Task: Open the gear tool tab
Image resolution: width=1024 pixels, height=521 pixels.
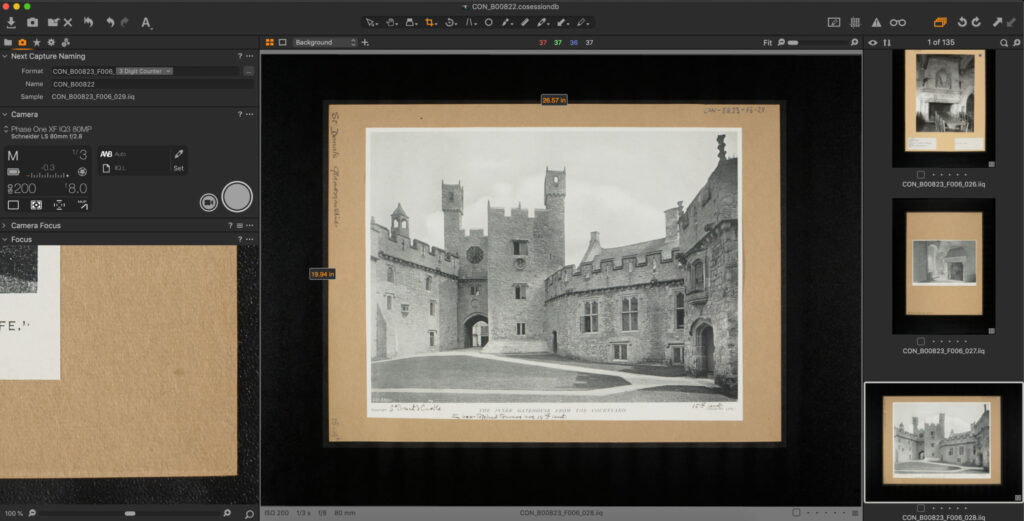Action: [x=51, y=42]
